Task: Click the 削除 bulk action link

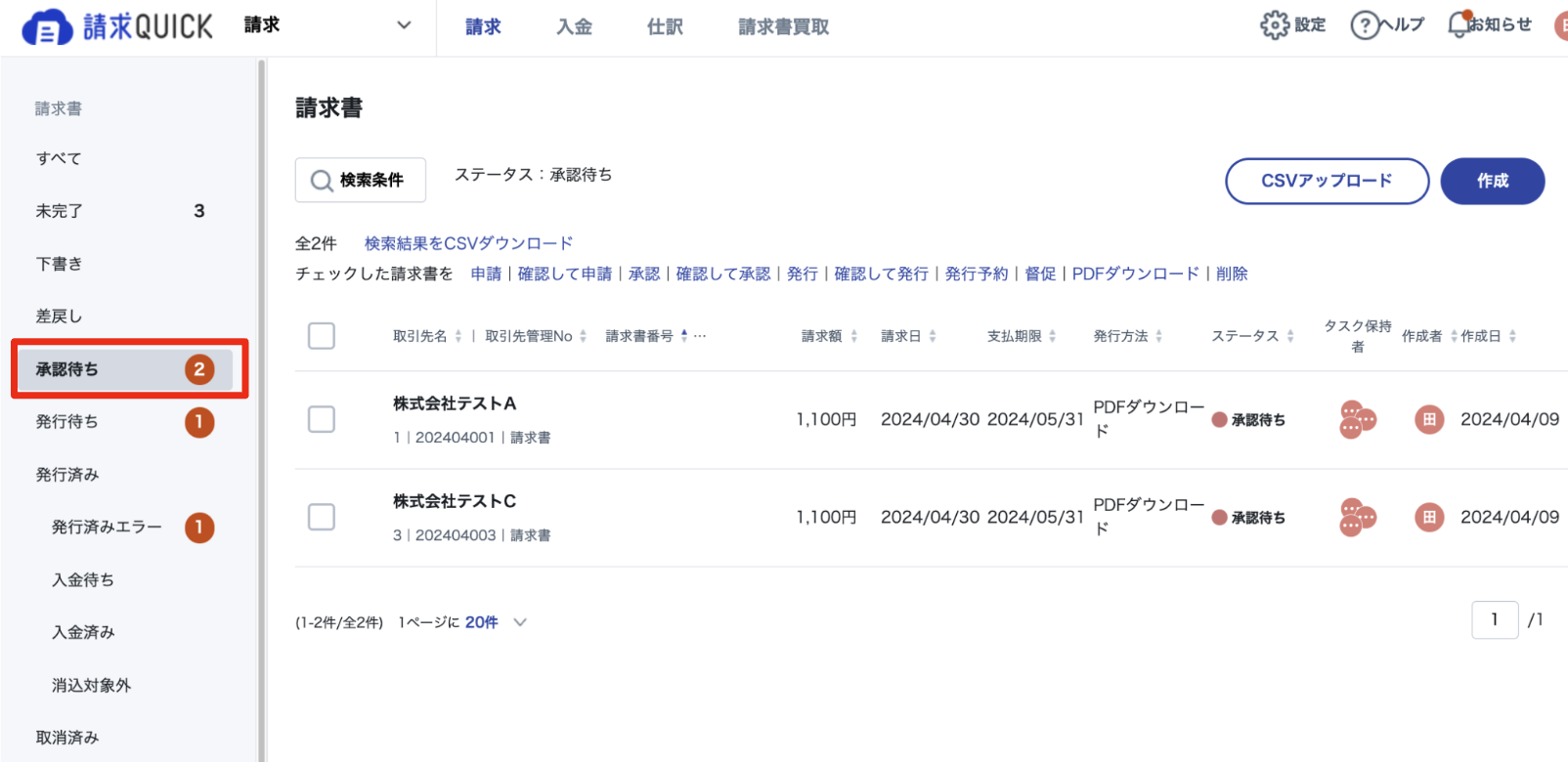Action: click(x=1232, y=274)
